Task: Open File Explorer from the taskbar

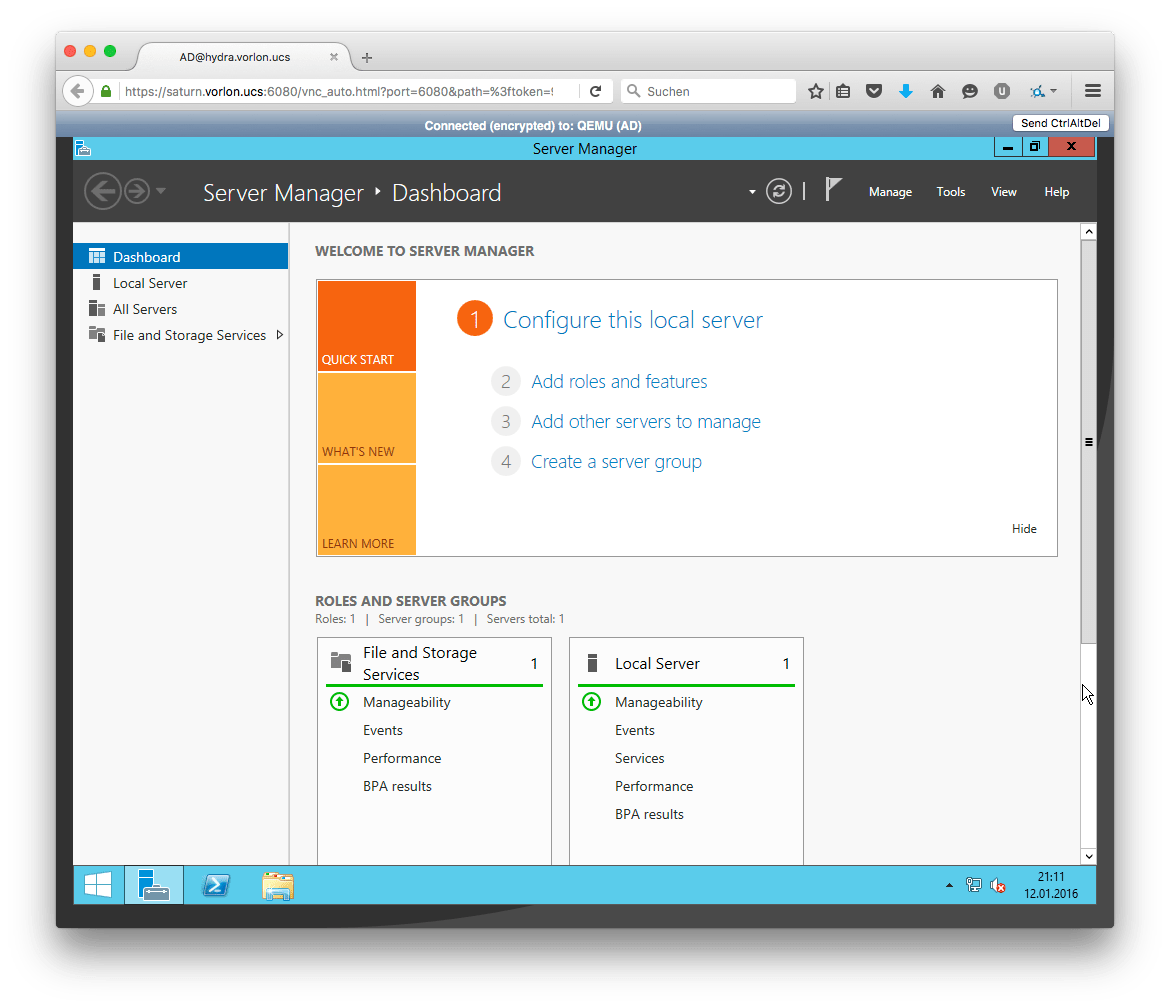Action: click(277, 885)
